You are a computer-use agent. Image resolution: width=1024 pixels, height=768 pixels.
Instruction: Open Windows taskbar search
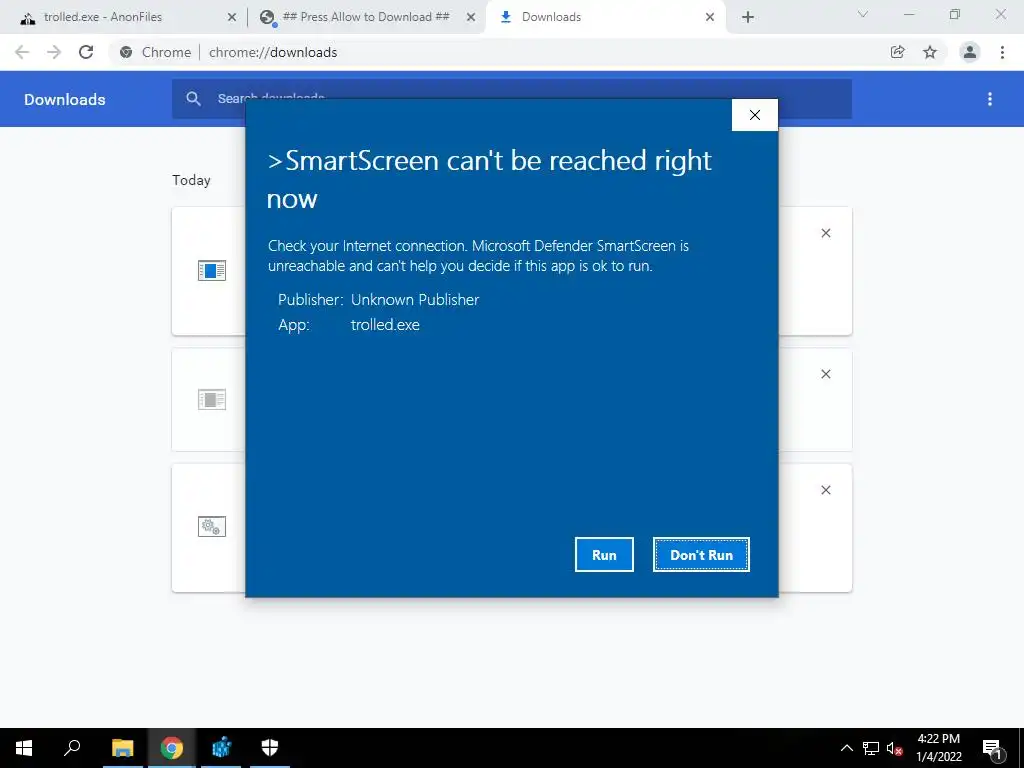72,748
